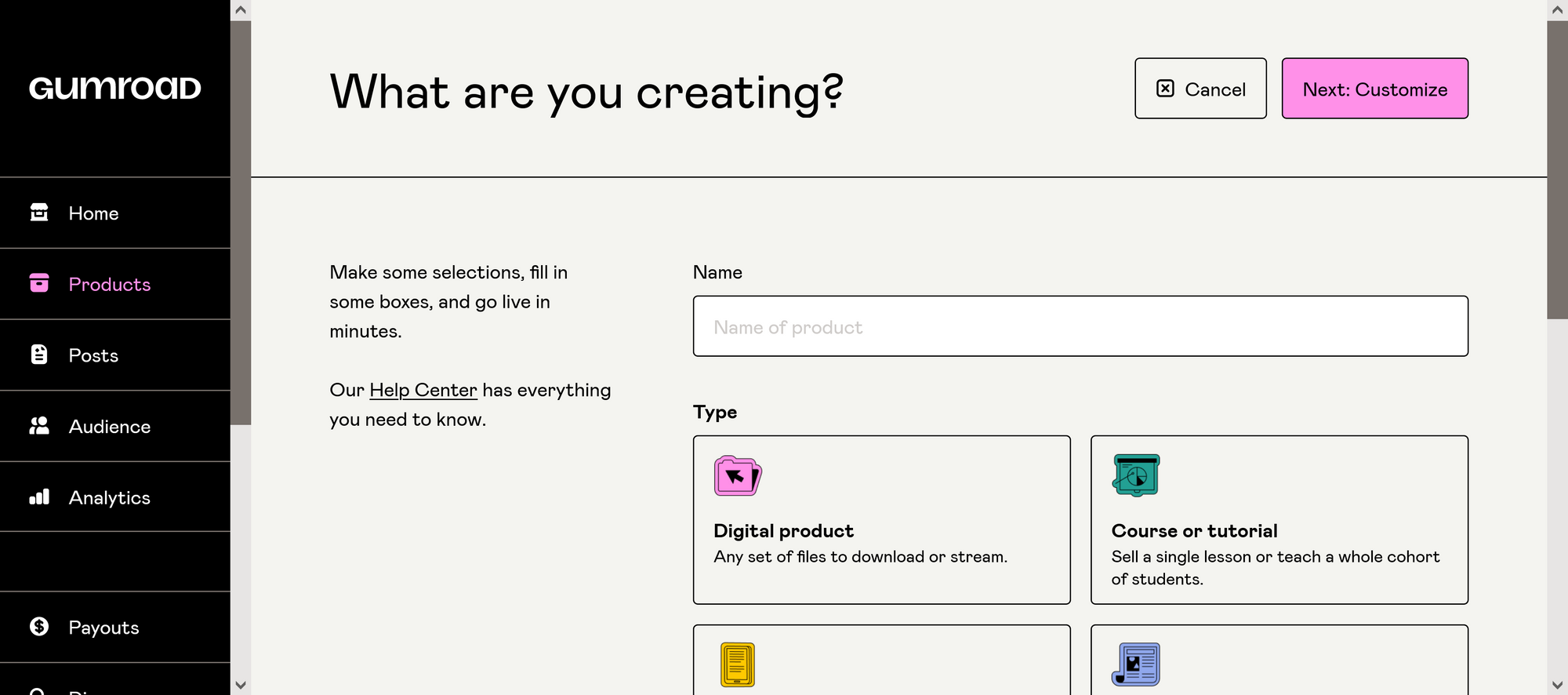Click the yellow e-book tablet icon
This screenshot has height=695, width=1568.
(738, 664)
